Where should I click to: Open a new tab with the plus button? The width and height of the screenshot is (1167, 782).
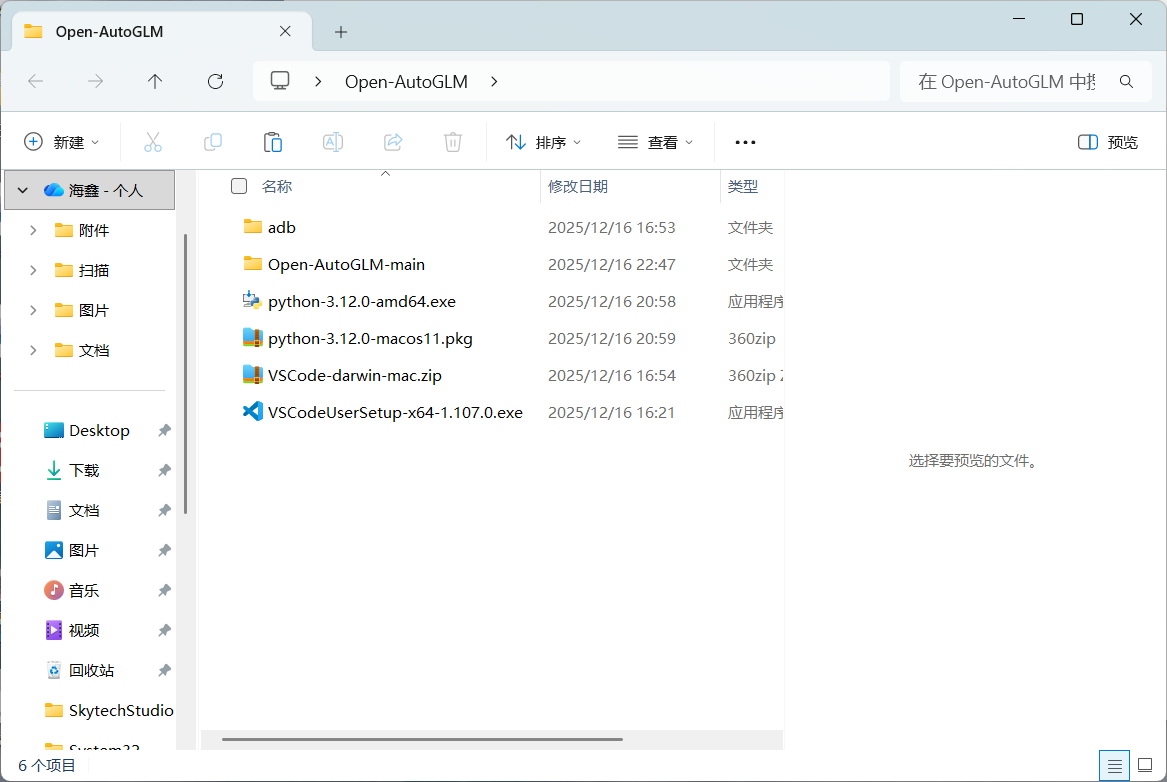(x=341, y=31)
